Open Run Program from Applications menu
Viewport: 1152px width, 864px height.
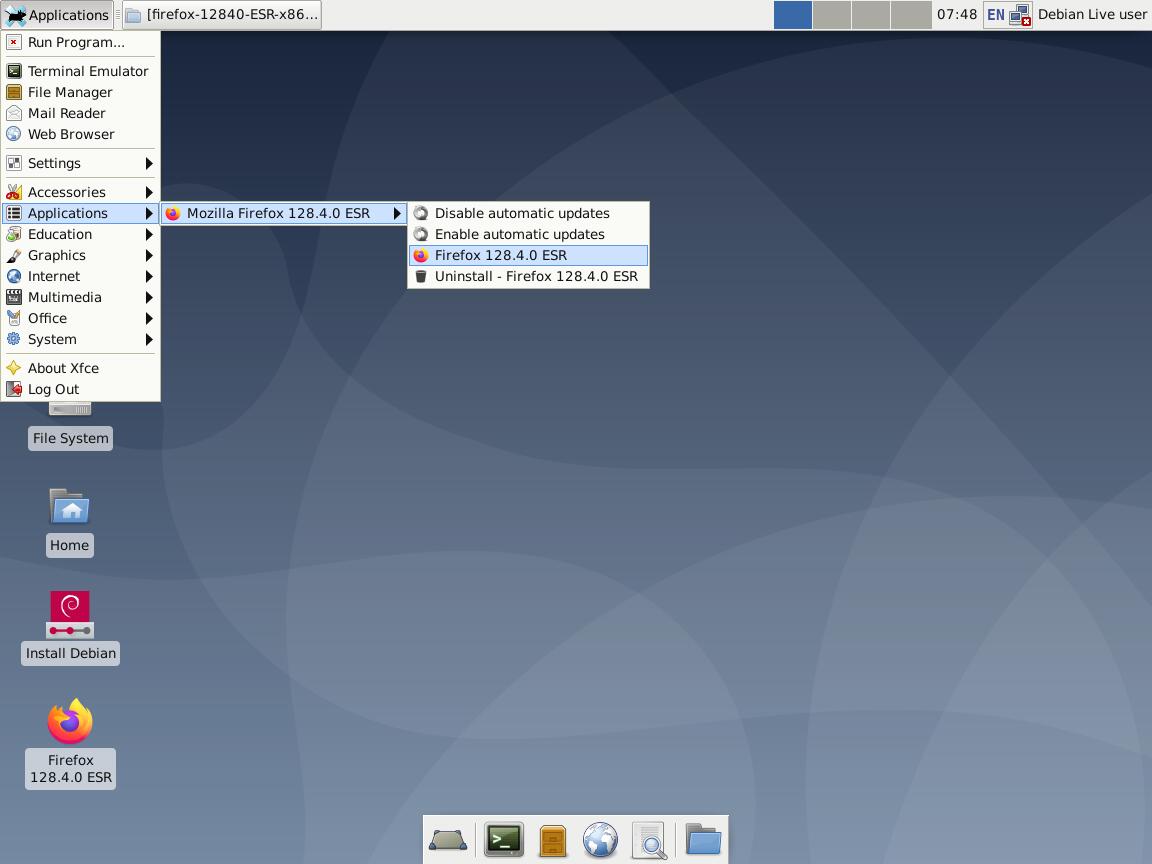pyautogui.click(x=80, y=42)
